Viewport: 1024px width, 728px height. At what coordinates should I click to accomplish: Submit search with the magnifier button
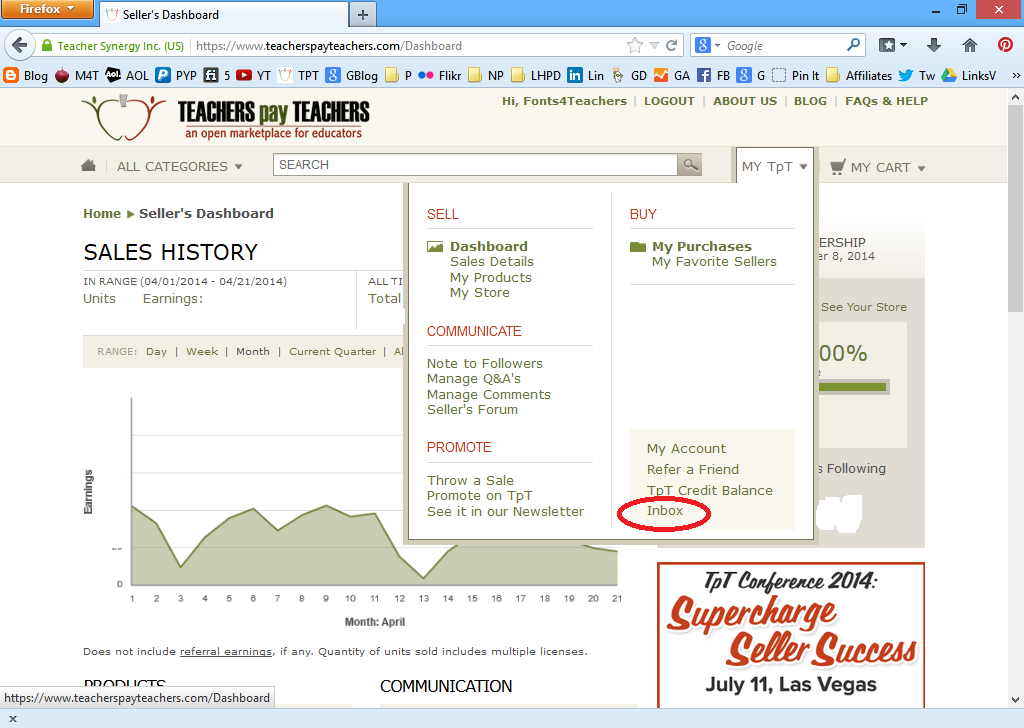pos(690,165)
